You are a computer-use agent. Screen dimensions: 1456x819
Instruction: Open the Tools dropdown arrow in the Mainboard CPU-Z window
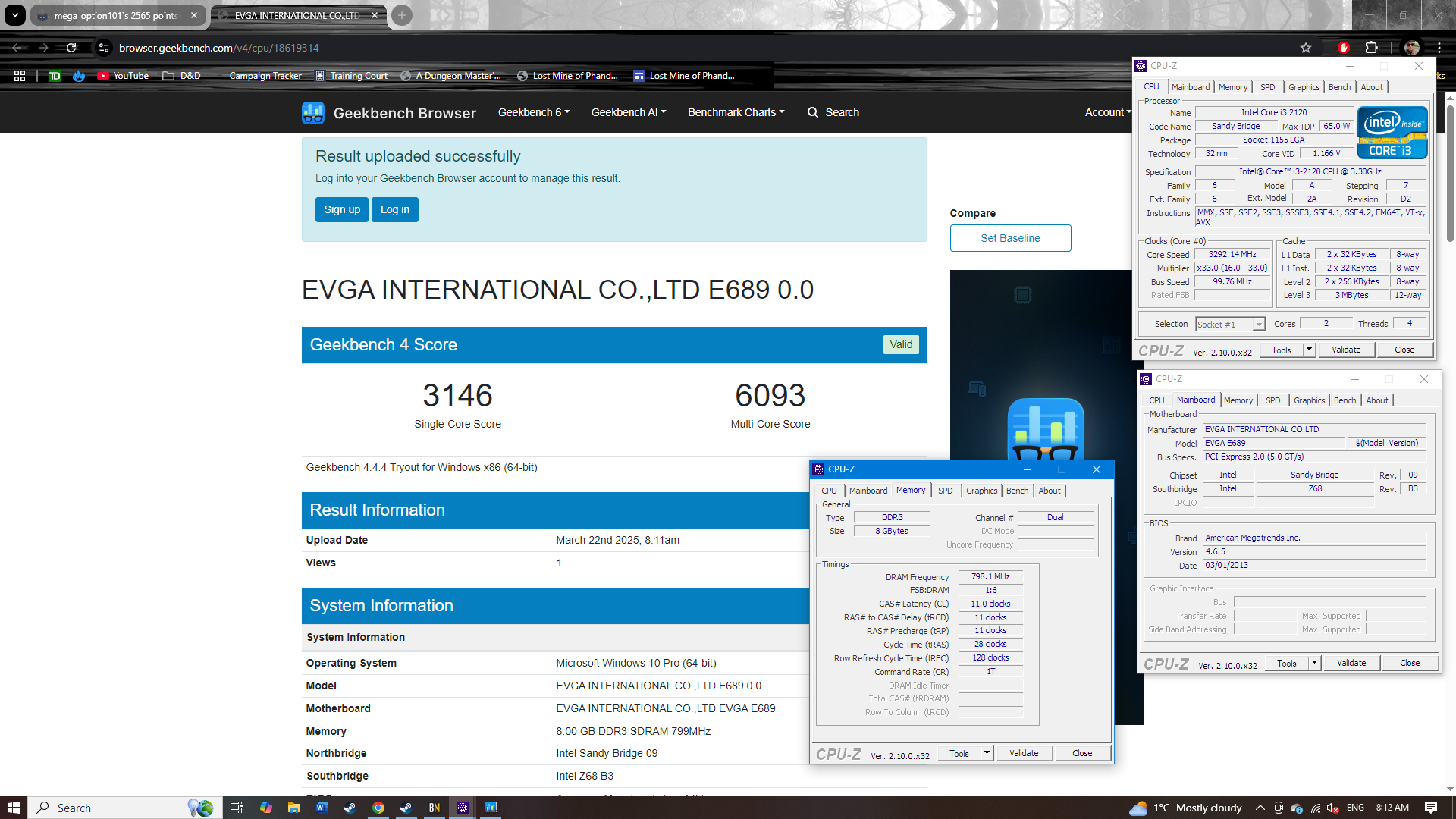point(1314,663)
